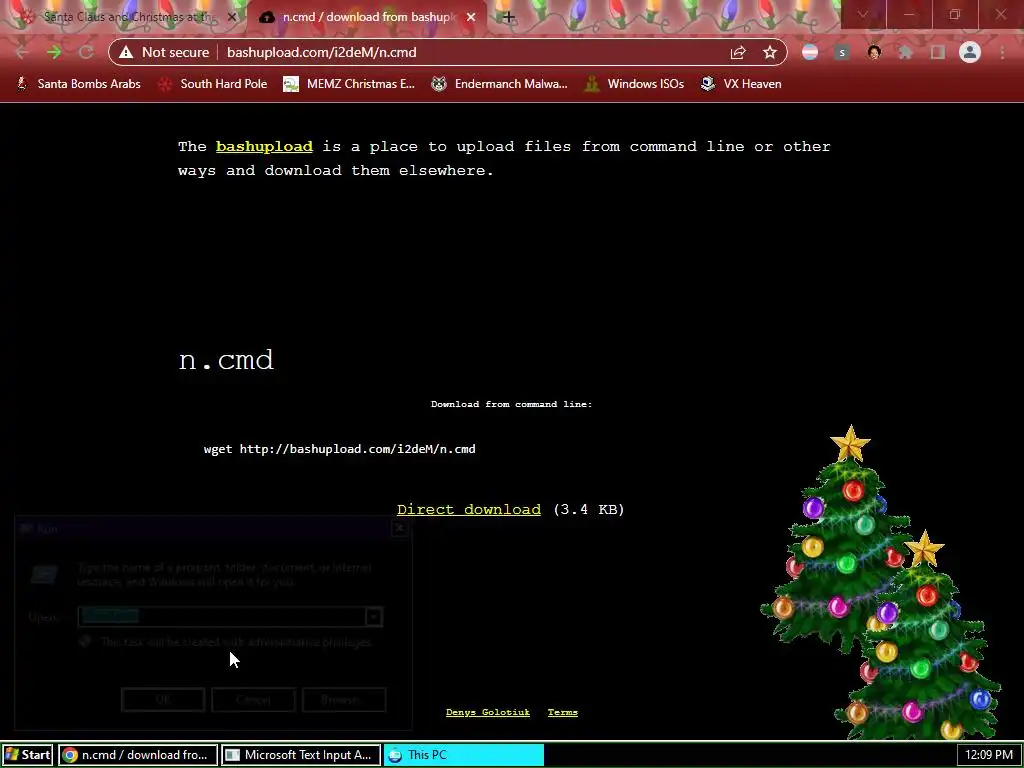
Task: Open the Terms footer link
Action: pos(563,712)
